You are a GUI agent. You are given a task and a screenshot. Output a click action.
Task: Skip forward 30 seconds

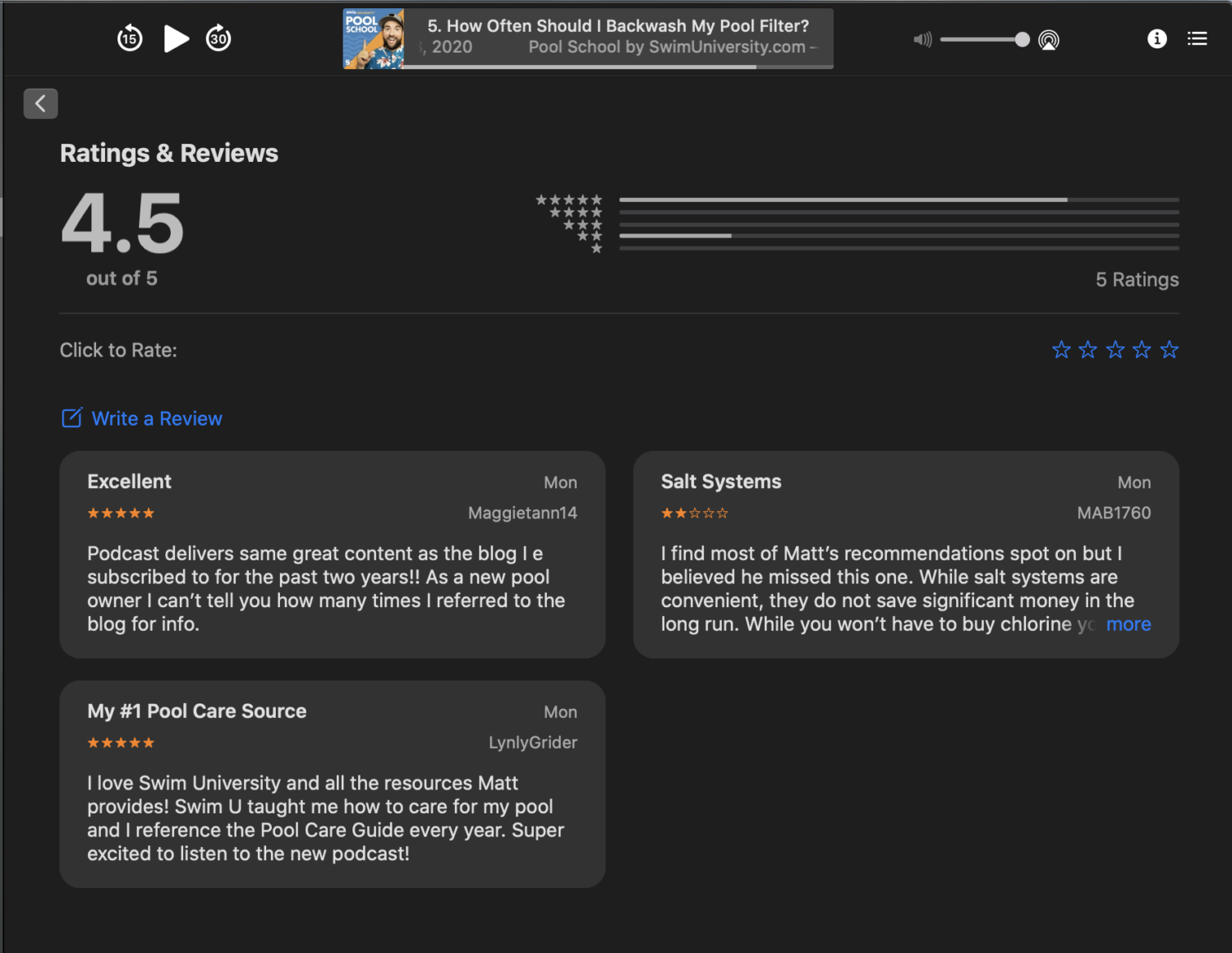pos(218,39)
